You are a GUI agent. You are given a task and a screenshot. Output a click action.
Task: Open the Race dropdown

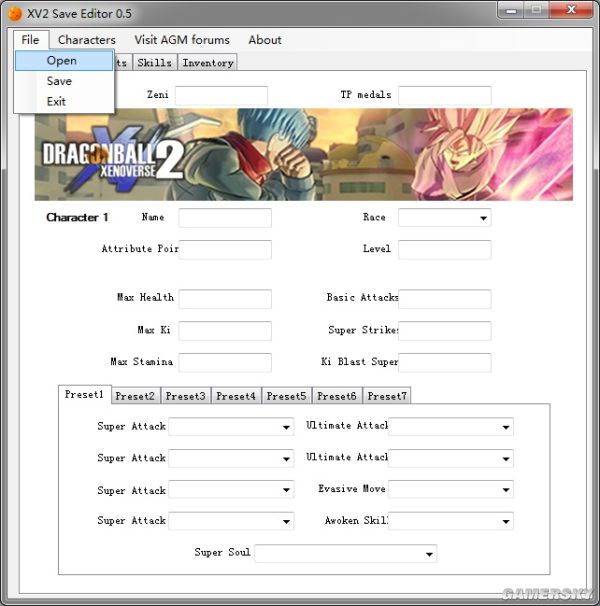(445, 218)
